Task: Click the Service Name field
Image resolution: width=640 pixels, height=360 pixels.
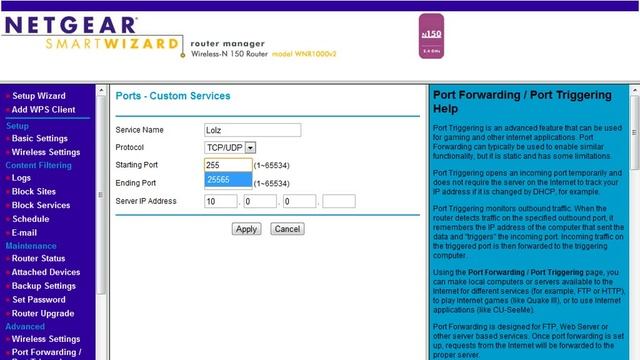Action: click(x=253, y=130)
